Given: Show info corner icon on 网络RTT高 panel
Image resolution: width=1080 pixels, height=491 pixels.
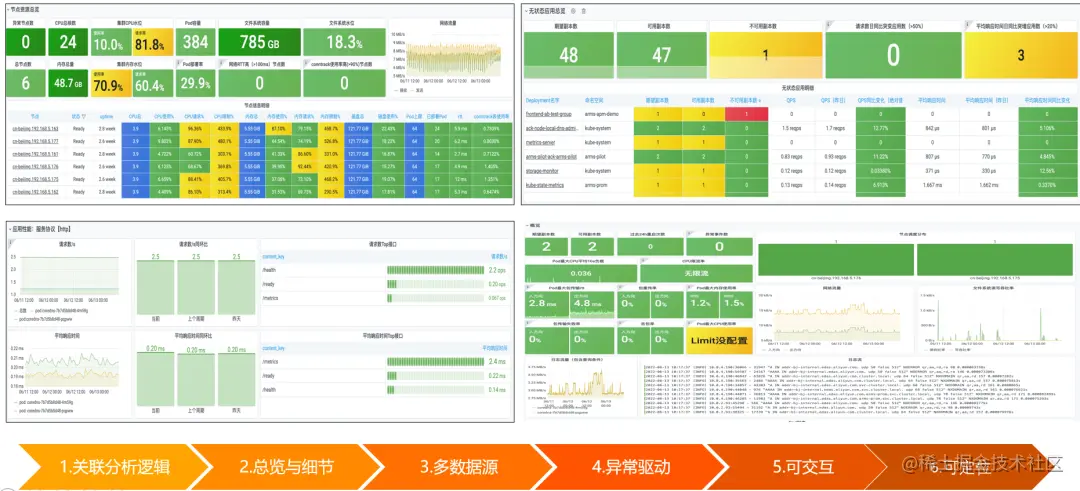Looking at the screenshot, I should [221, 62].
